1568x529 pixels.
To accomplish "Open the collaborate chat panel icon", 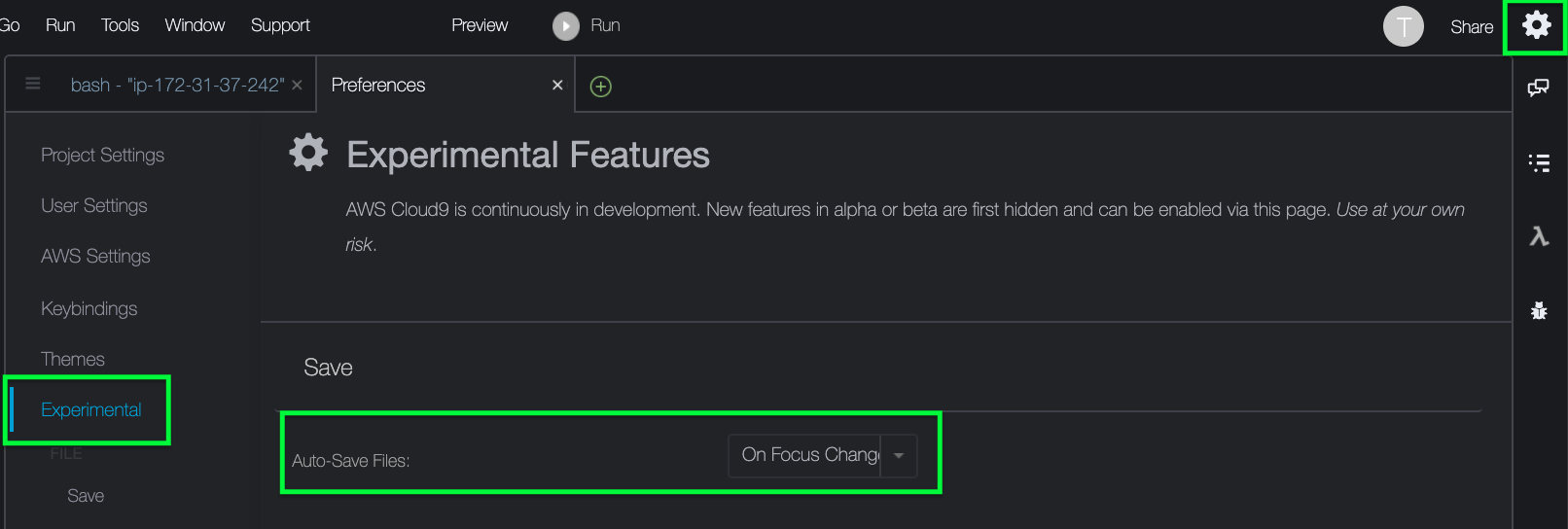I will 1538,88.
